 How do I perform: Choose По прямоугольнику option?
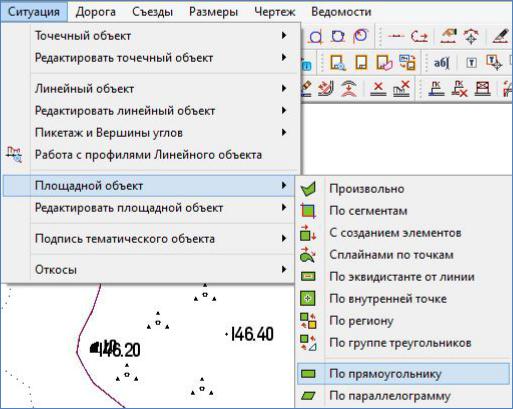click(404, 374)
